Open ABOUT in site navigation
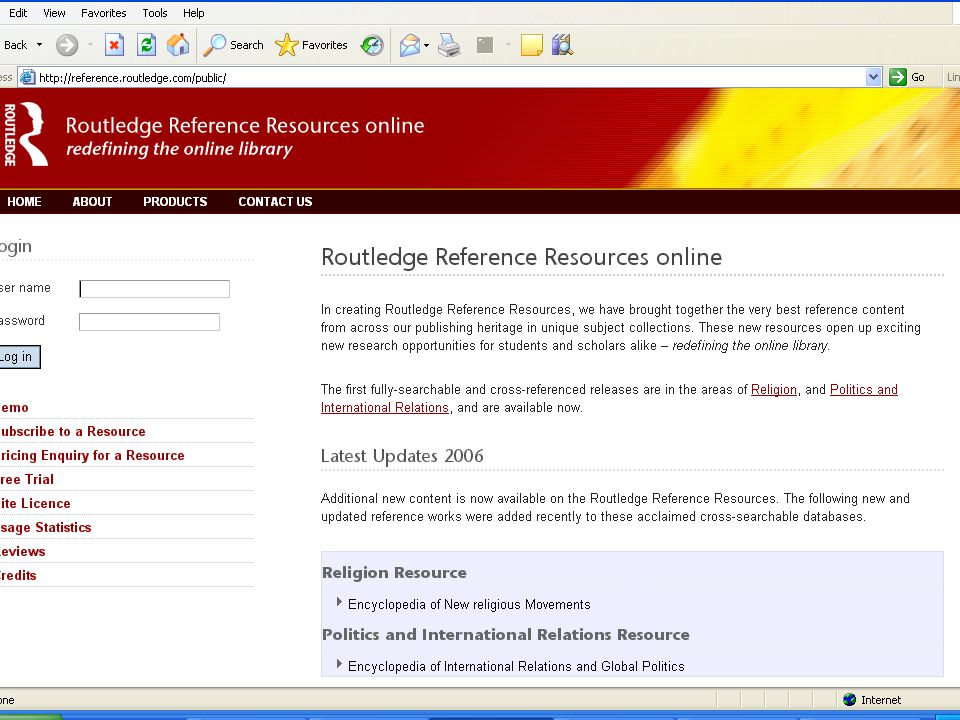 (92, 201)
